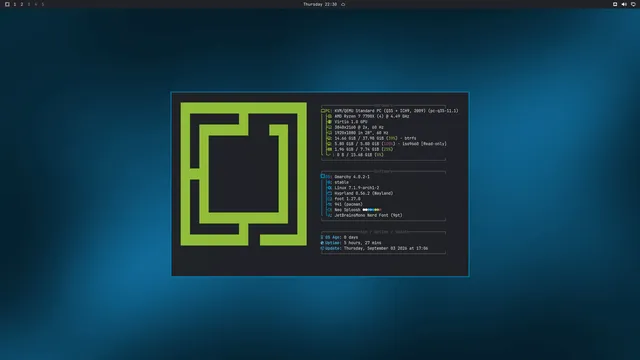Switch to workspace 2
This screenshot has width=640, height=360.
pos(22,4)
